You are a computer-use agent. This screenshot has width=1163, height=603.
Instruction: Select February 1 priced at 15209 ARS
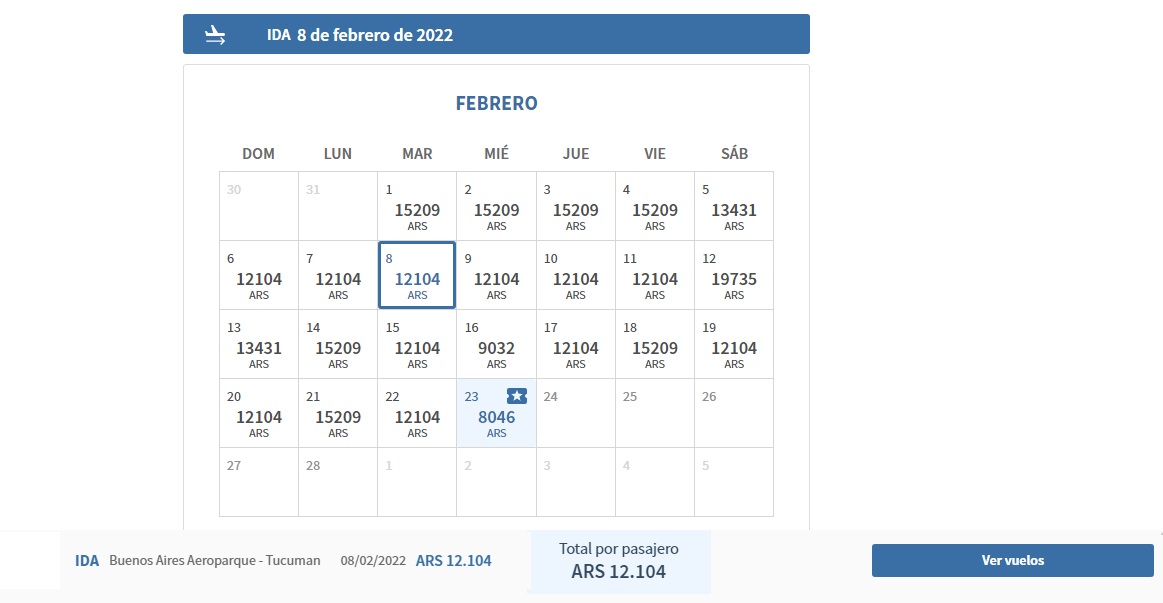click(x=417, y=206)
